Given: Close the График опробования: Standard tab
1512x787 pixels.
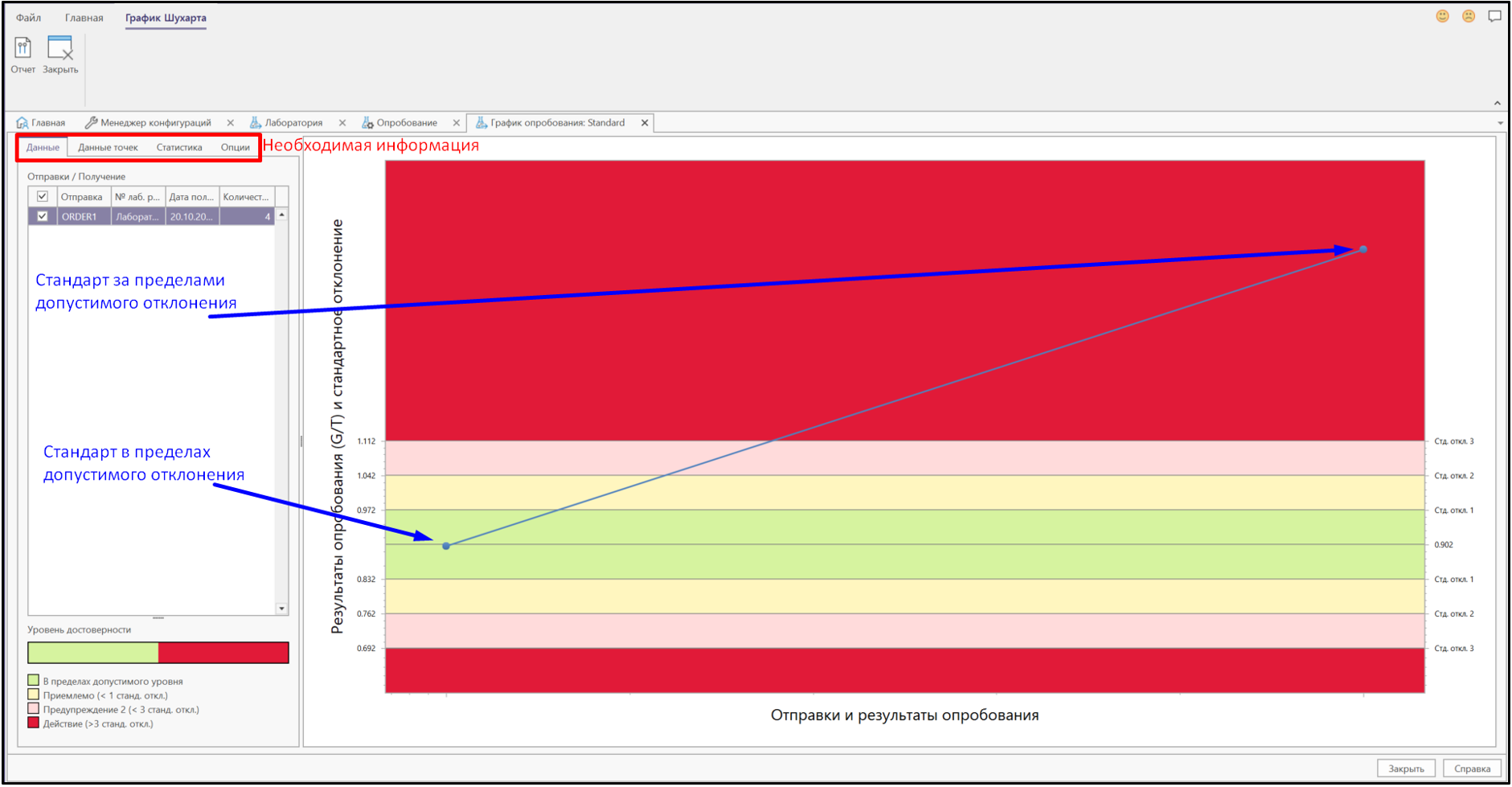Looking at the screenshot, I should [645, 123].
